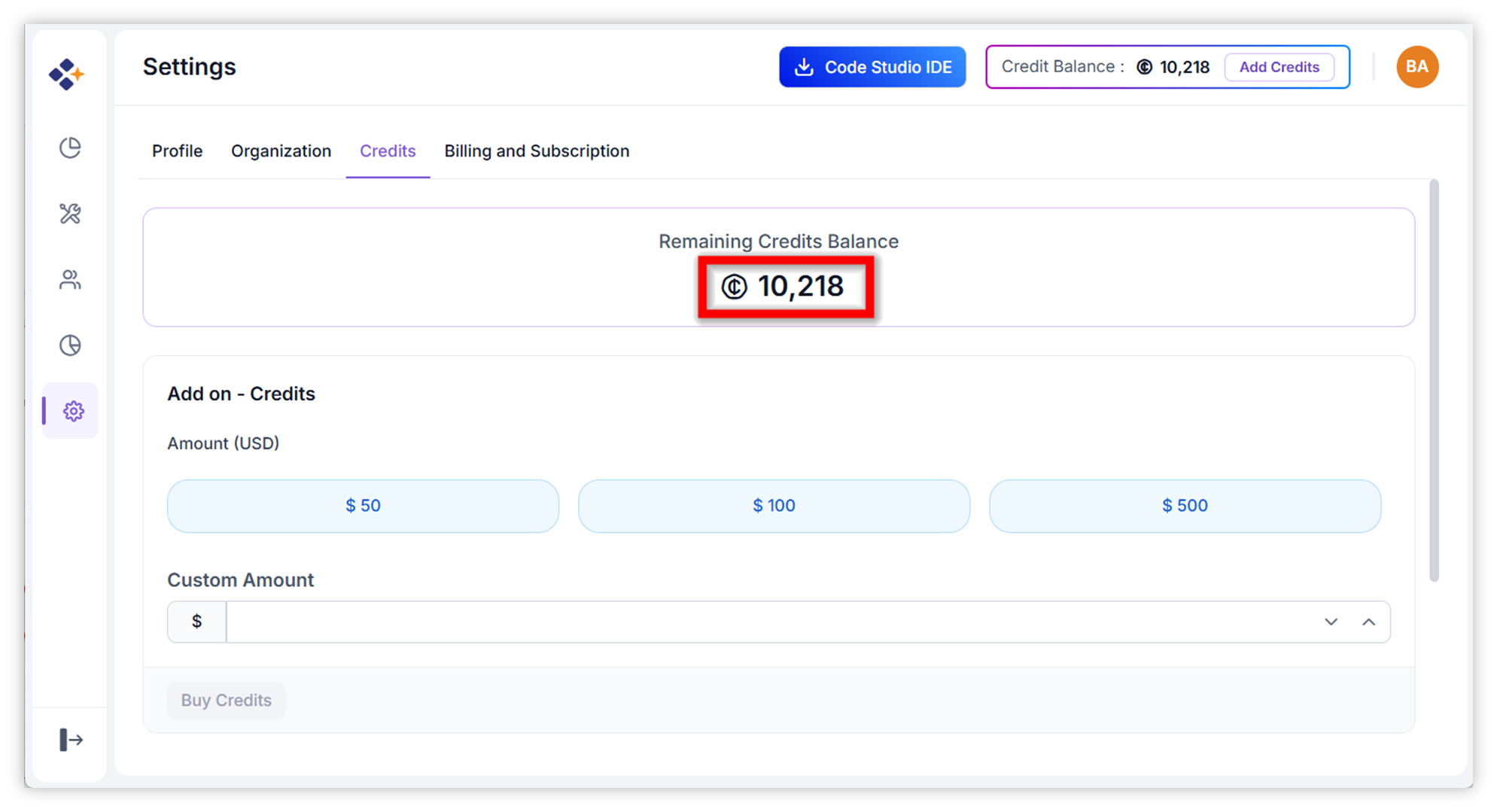Click the logout icon at sidebar bottom
Viewport: 1497px width, 812px height.
click(71, 740)
